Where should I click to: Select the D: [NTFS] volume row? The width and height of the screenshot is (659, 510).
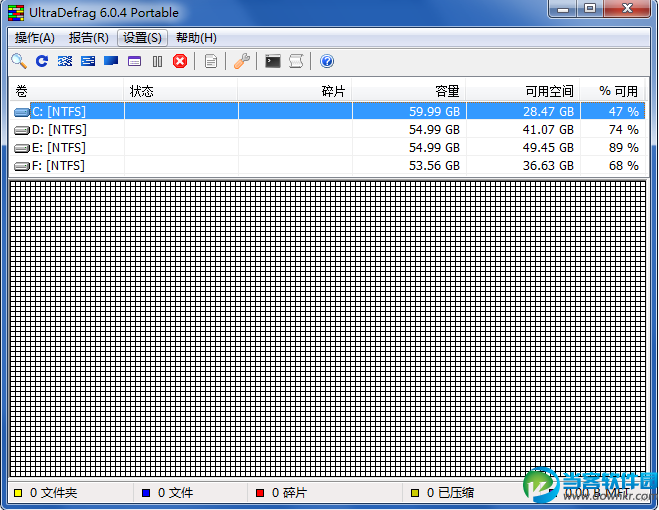click(x=327, y=129)
